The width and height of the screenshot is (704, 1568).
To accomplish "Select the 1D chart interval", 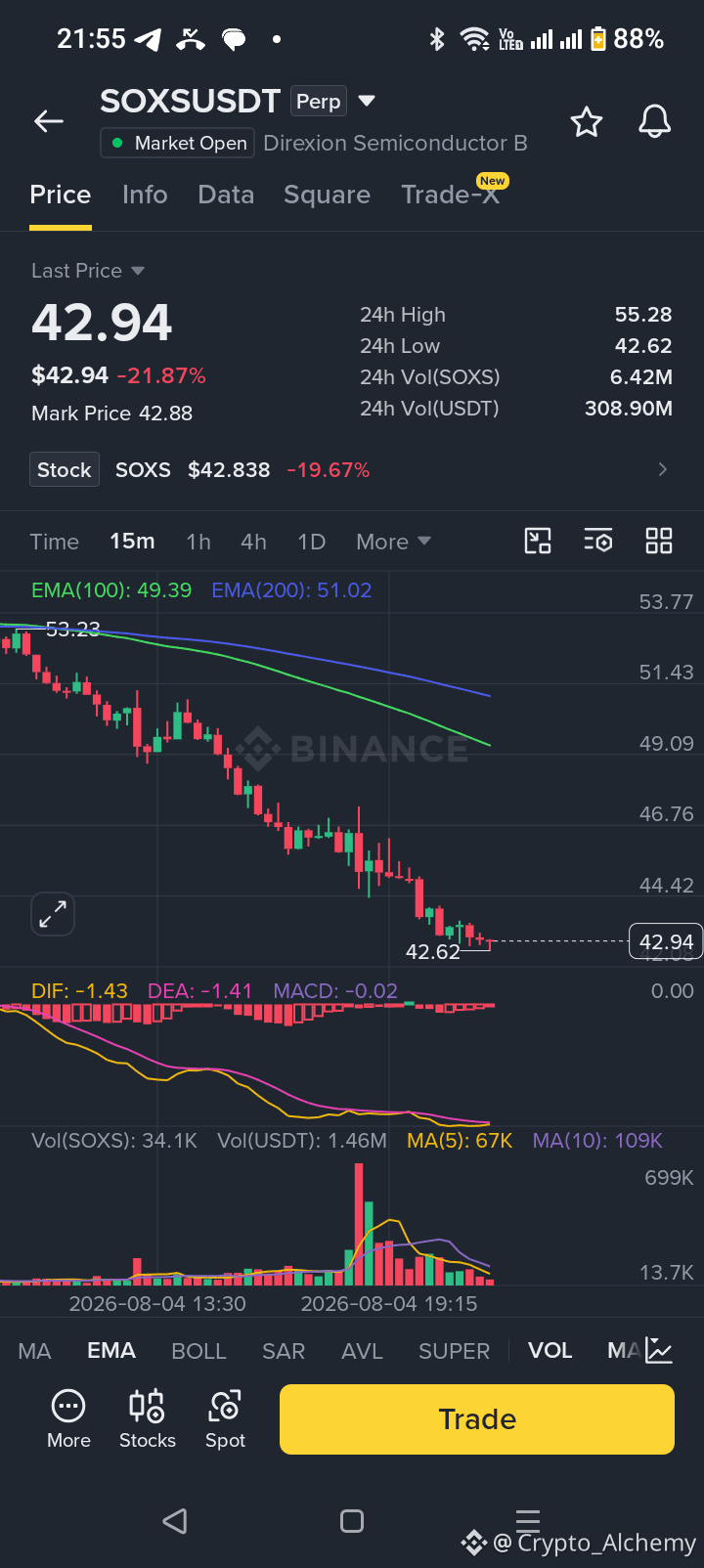I will (x=312, y=542).
